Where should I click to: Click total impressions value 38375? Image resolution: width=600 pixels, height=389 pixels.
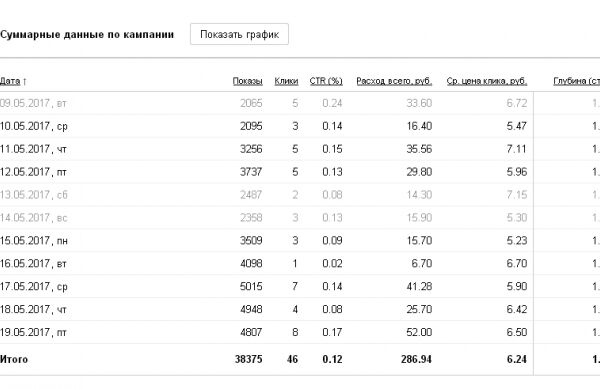(x=249, y=360)
